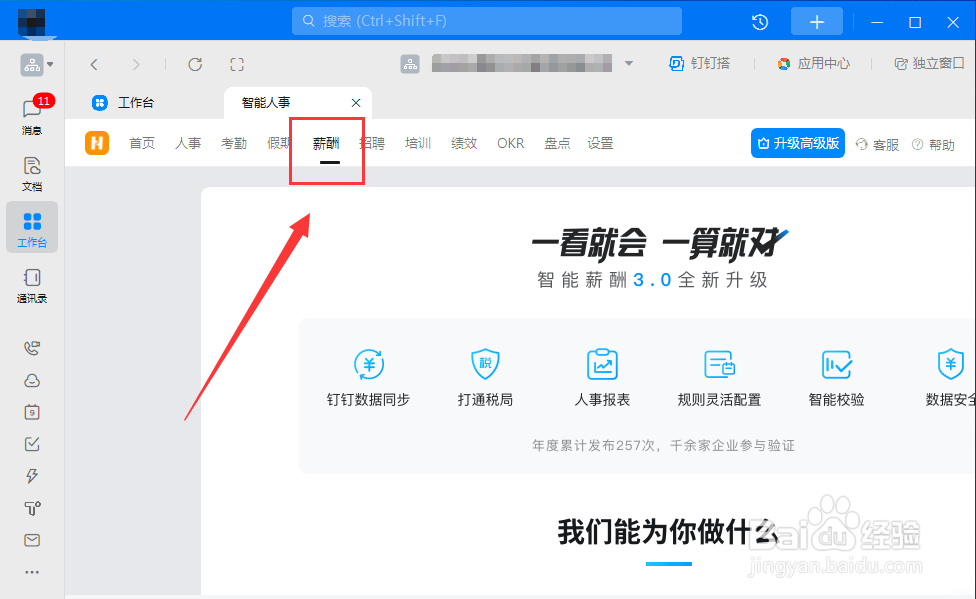Click the 数据安全 shield icon
The width and height of the screenshot is (976, 599).
950,364
